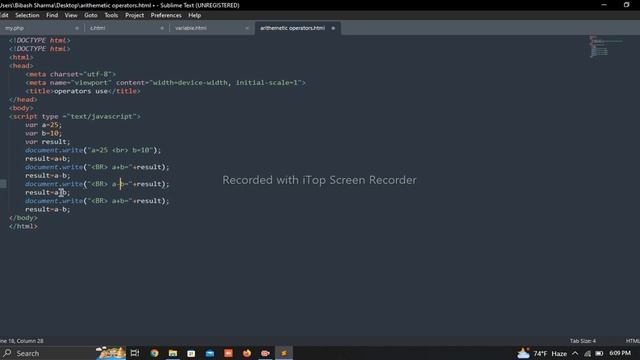Open the orange app icon beside Mail
The height and width of the screenshot is (360, 640).
pos(228,353)
